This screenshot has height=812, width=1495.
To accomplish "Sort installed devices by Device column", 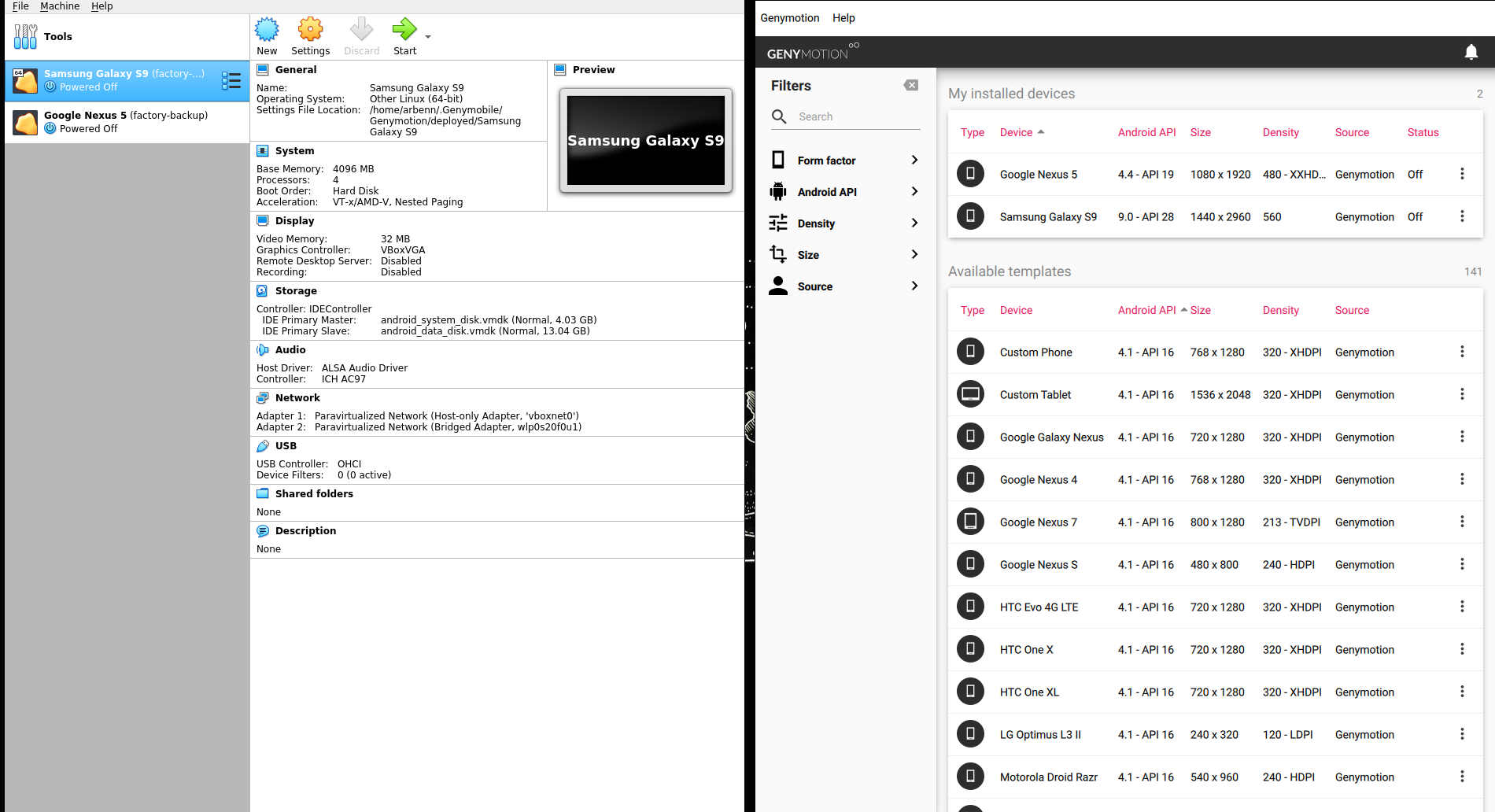I will 1016,132.
